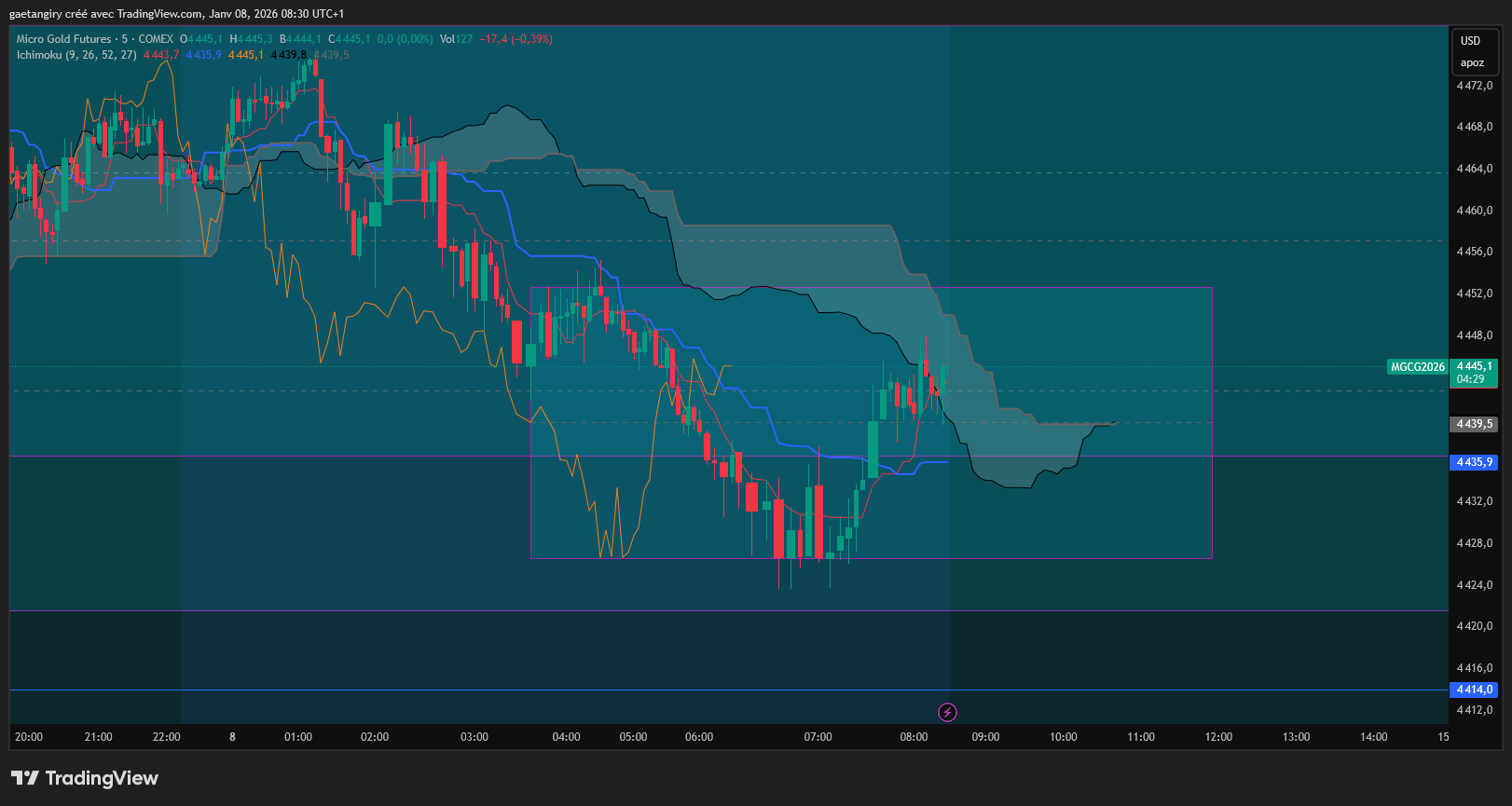Click the 4 468,0 price scale label

tap(1475, 127)
